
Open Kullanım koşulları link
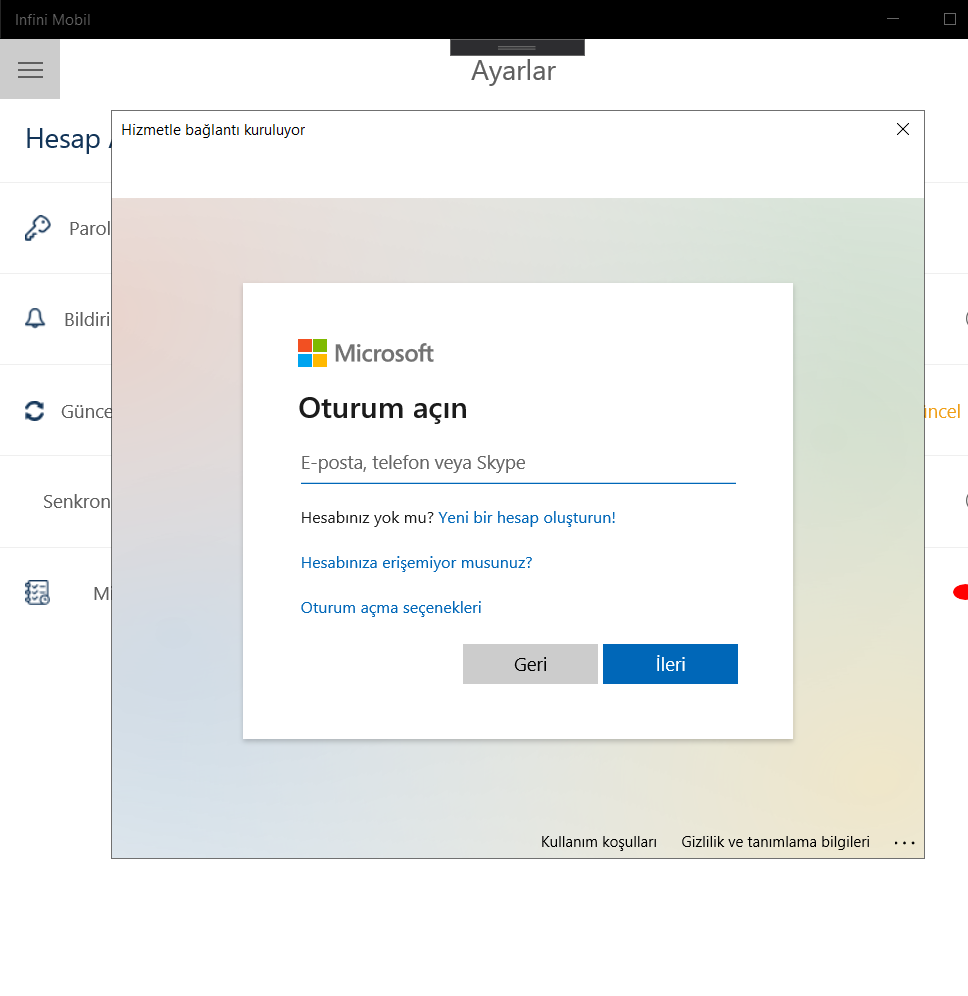point(598,842)
